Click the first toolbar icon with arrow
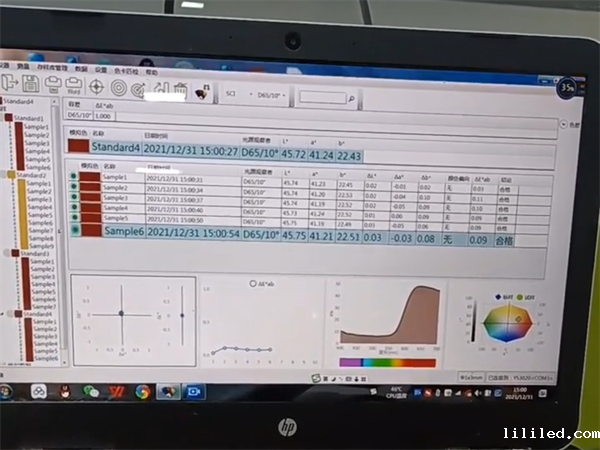 point(10,82)
